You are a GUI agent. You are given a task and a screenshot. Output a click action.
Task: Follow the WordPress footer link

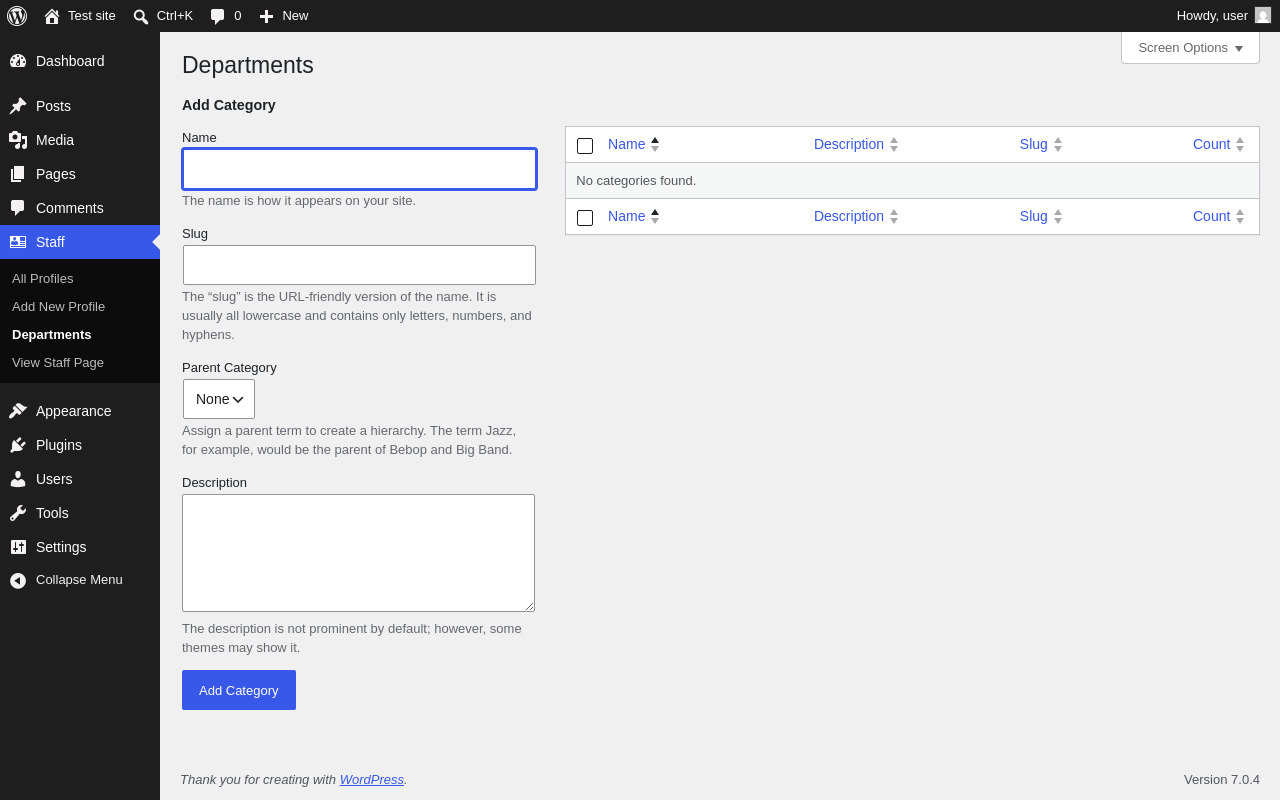pyautogui.click(x=372, y=779)
